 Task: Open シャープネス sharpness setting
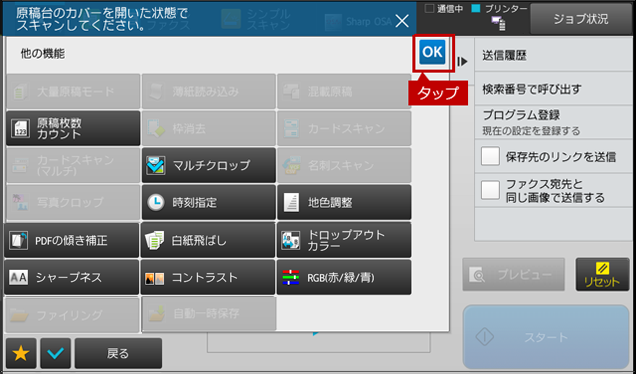71,277
